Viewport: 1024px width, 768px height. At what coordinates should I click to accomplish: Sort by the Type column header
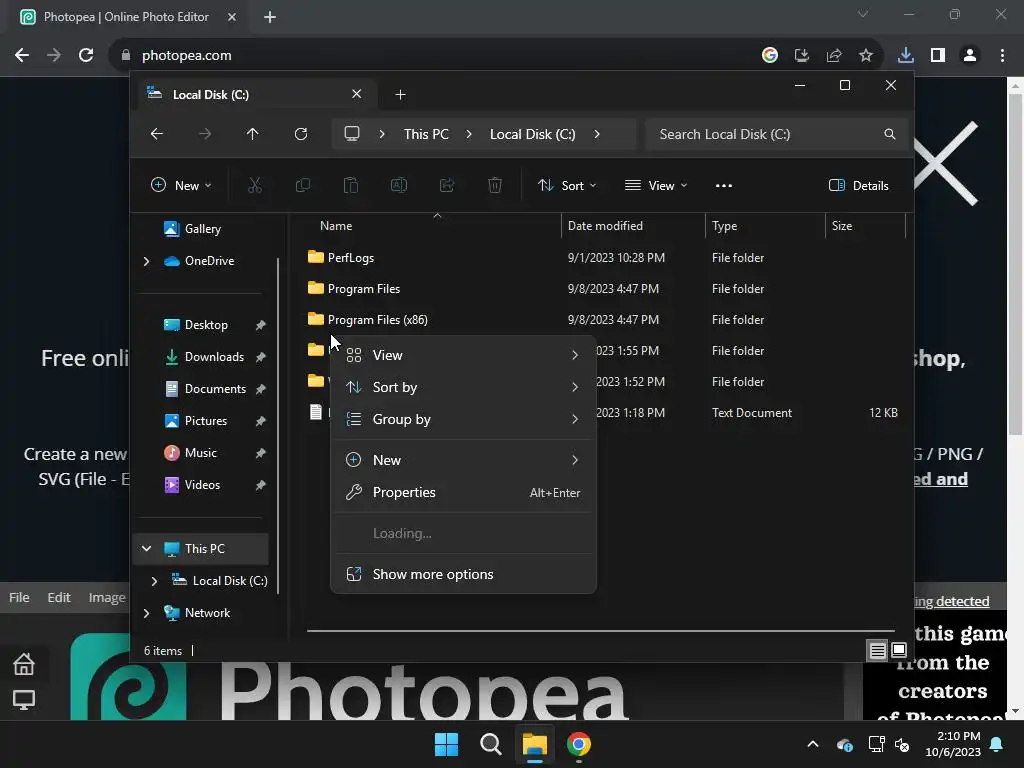tap(765, 226)
